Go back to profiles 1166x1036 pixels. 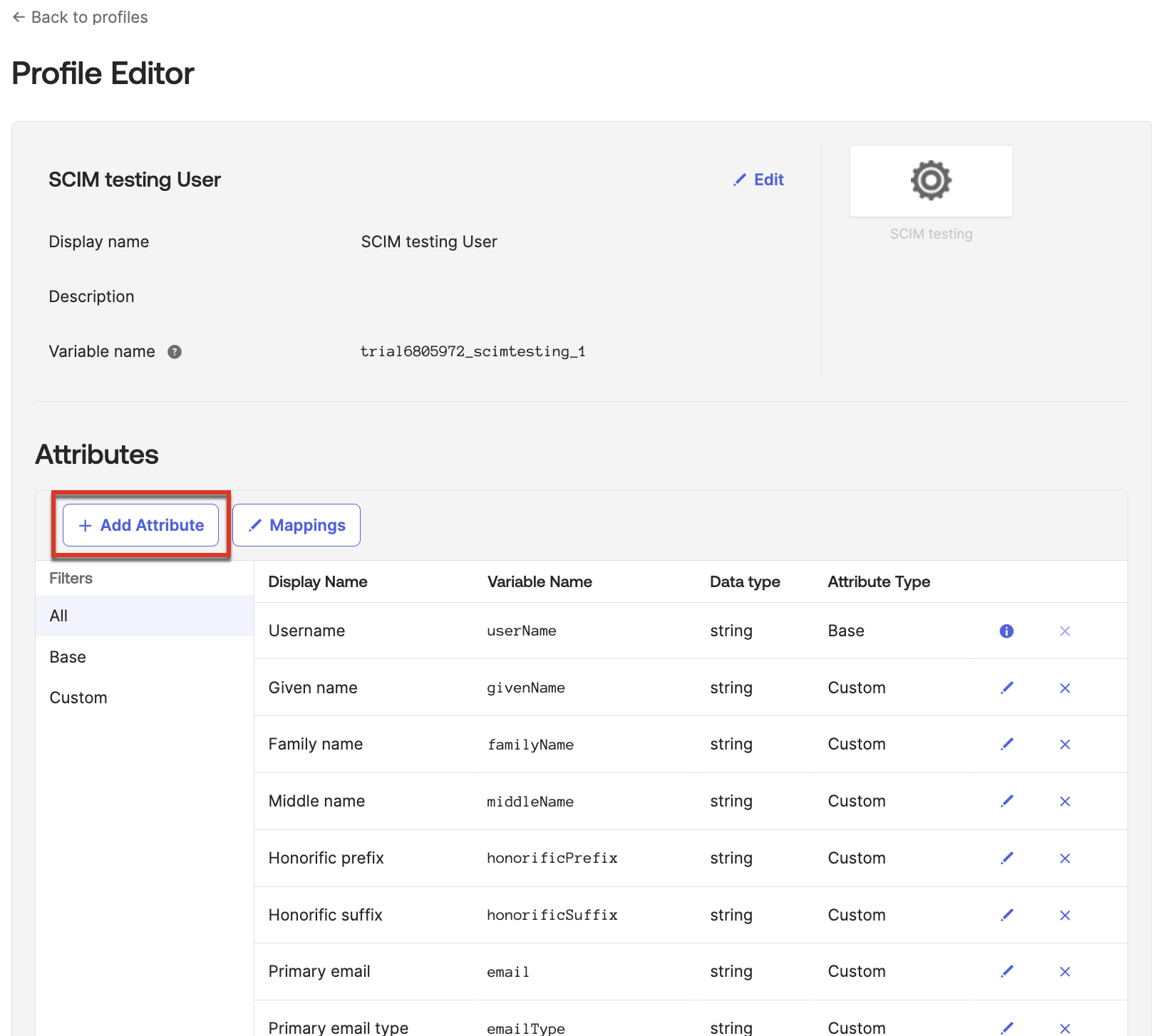click(80, 17)
